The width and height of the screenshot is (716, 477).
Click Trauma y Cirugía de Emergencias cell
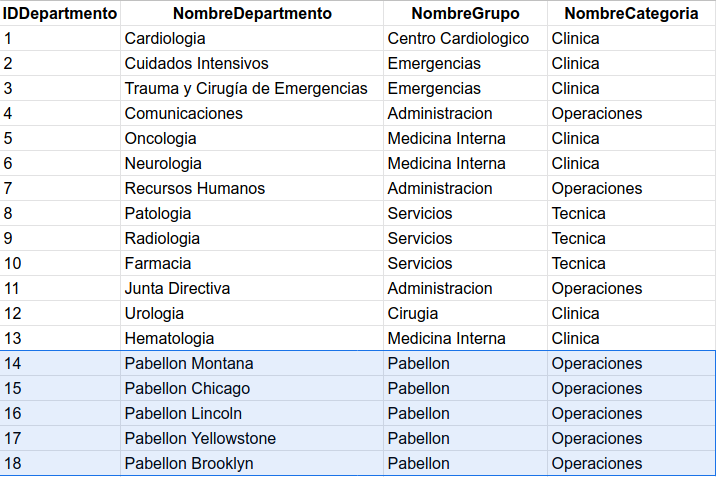pyautogui.click(x=252, y=89)
